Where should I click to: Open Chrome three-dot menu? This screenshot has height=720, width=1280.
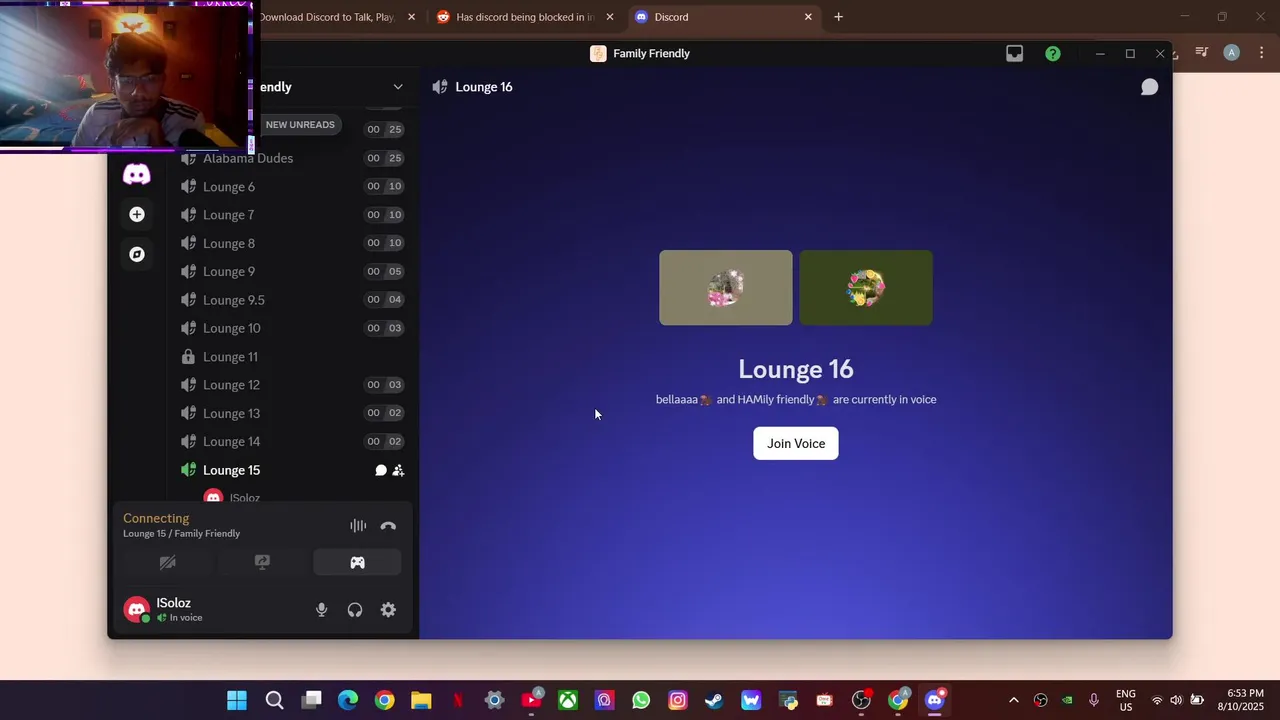pos(1261,53)
